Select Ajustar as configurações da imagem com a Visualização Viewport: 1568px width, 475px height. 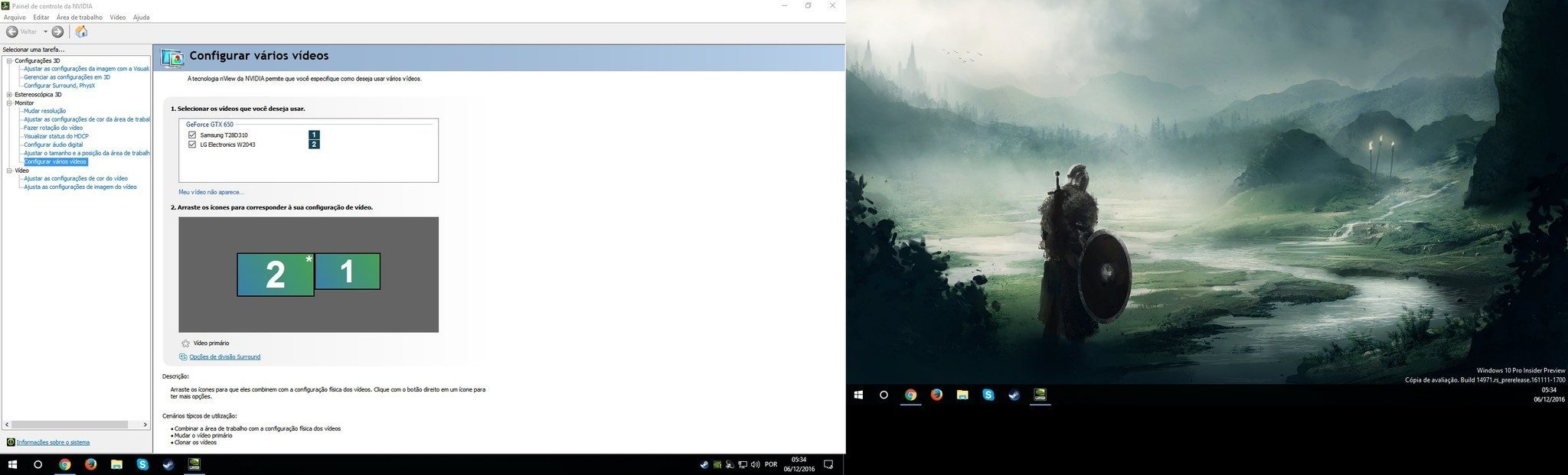point(87,69)
